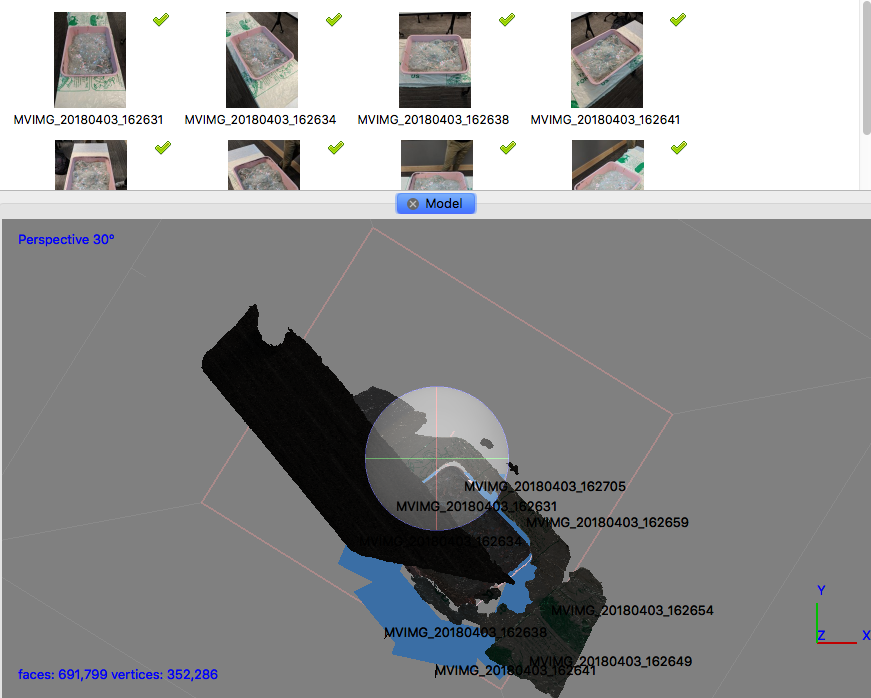Screen dimensions: 871x698
Task: Click the green checkmark beside photo MVIMG_20180403_162634
Action: coord(334,20)
